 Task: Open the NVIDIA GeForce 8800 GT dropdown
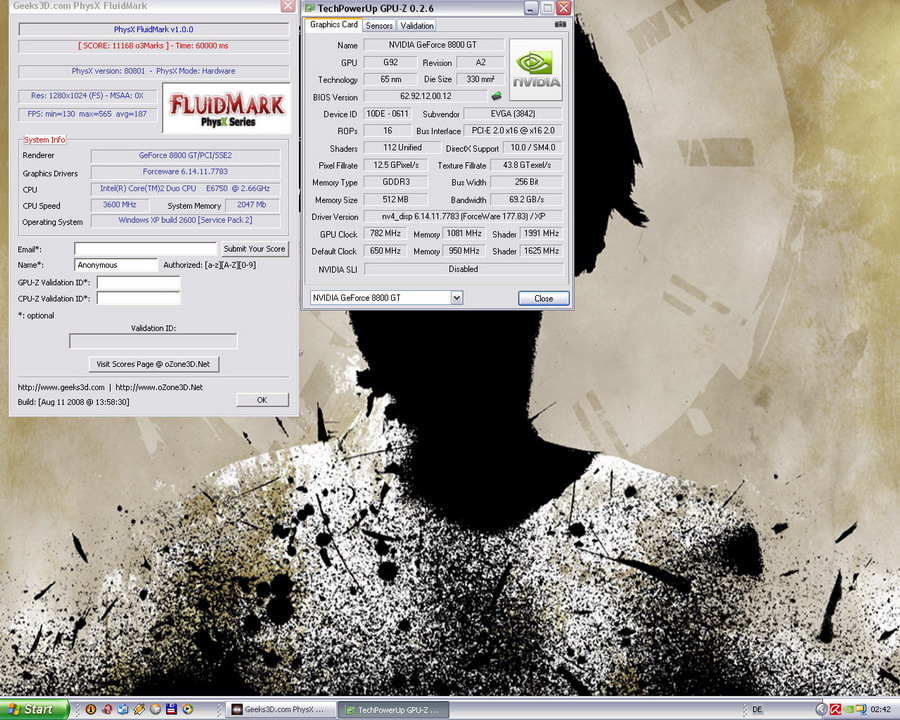[x=456, y=297]
